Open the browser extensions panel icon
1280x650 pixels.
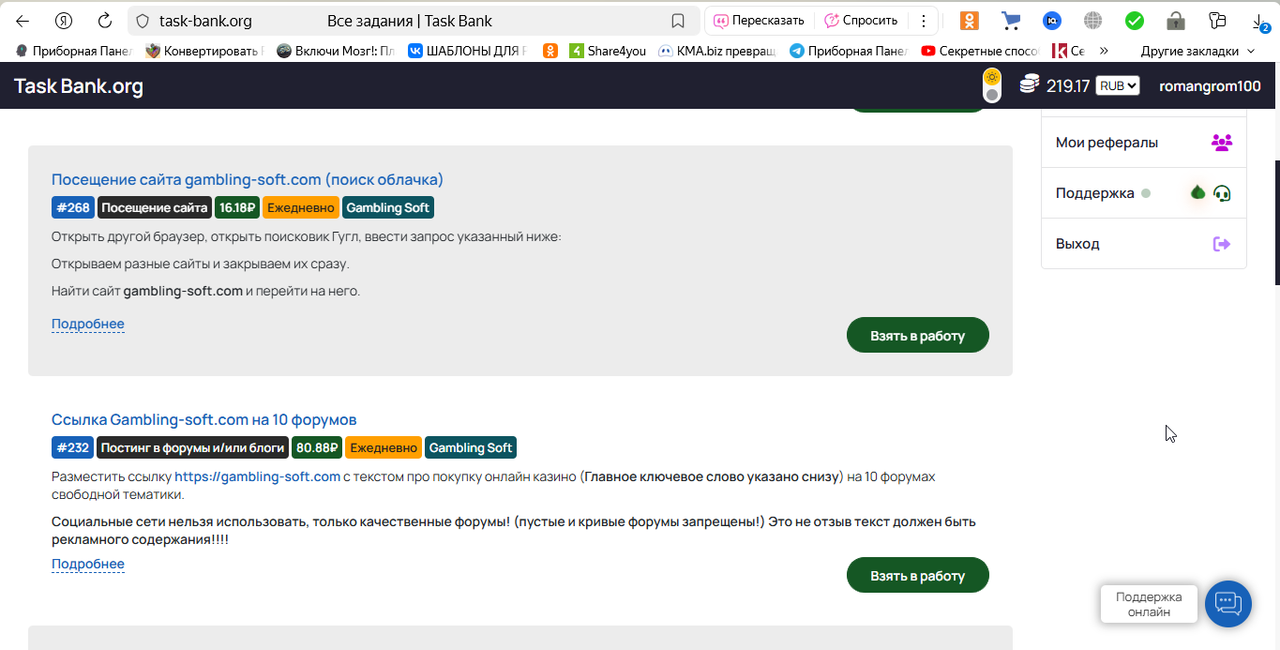1217,20
